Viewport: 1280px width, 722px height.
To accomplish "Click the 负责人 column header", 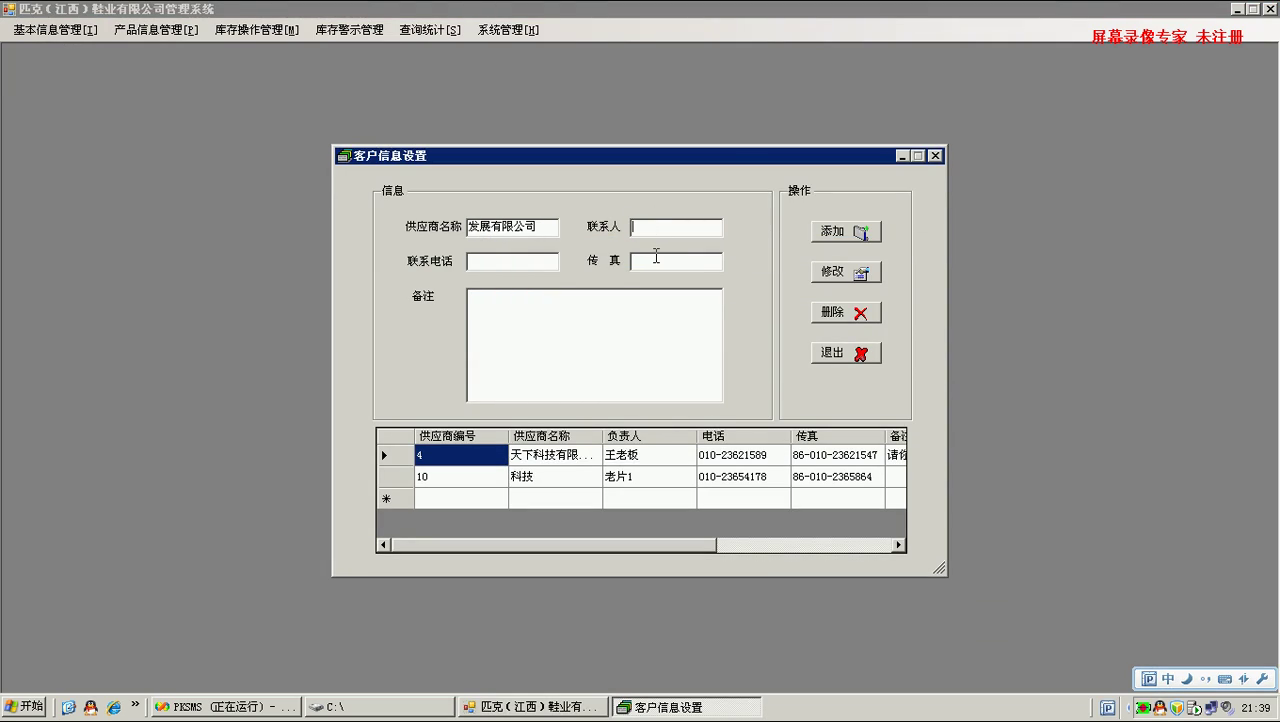I will click(649, 436).
